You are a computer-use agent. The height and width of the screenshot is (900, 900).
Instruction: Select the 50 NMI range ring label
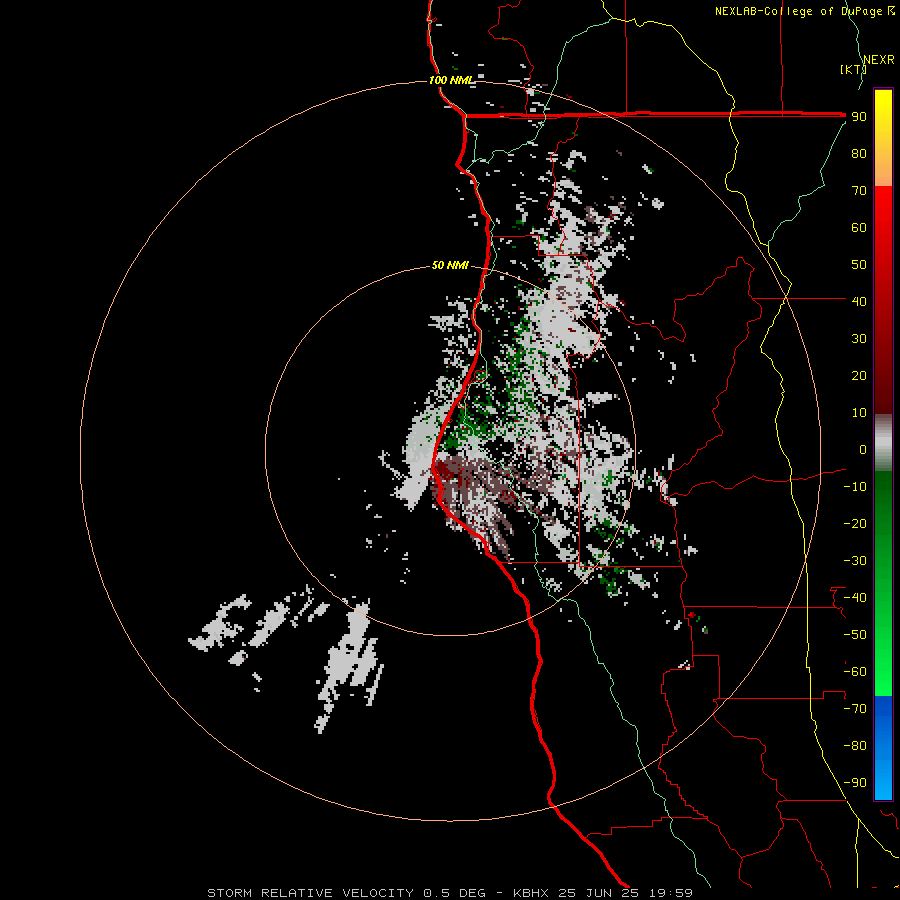[450, 265]
